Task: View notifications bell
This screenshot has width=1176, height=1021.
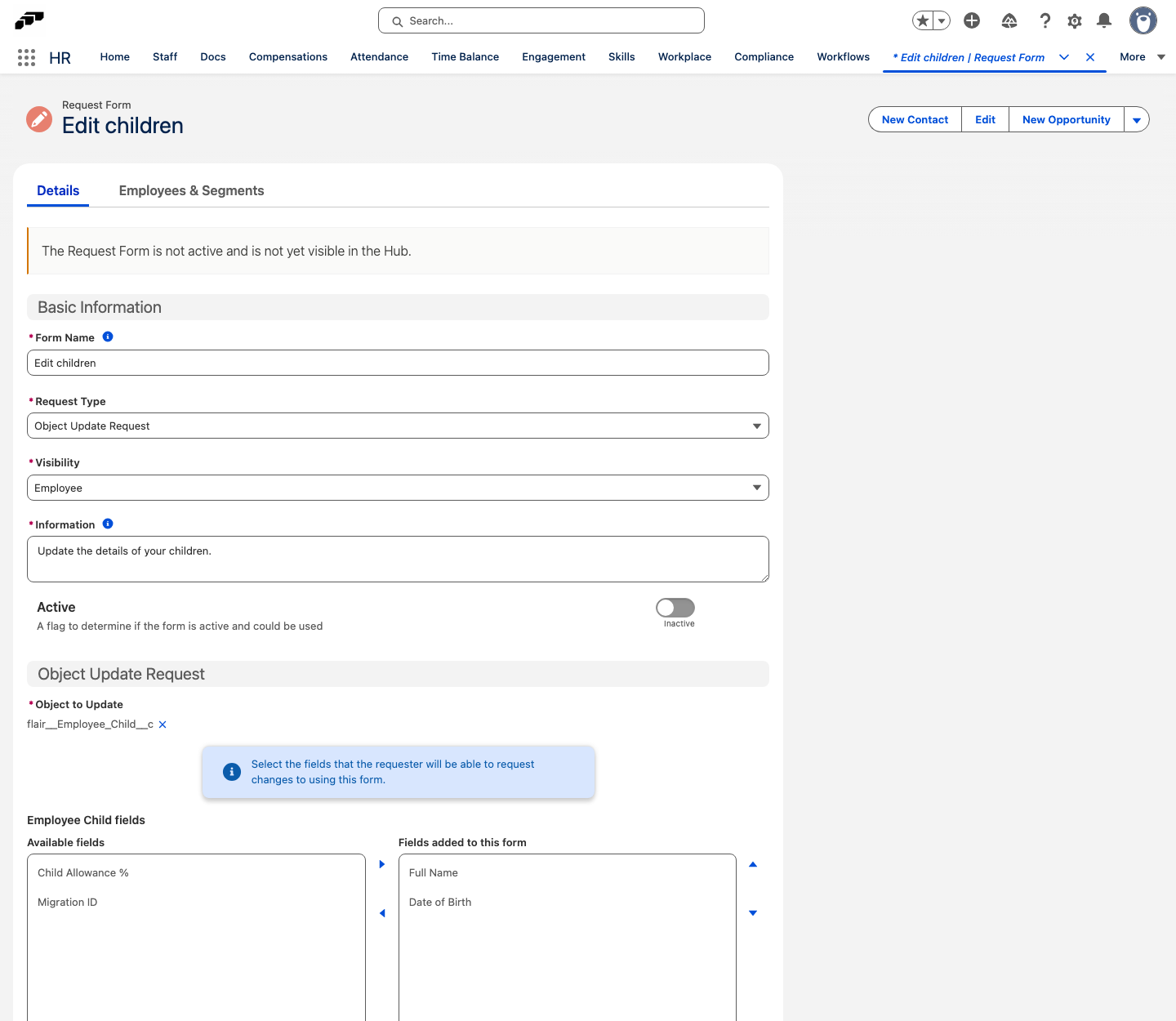Action: click(1104, 20)
